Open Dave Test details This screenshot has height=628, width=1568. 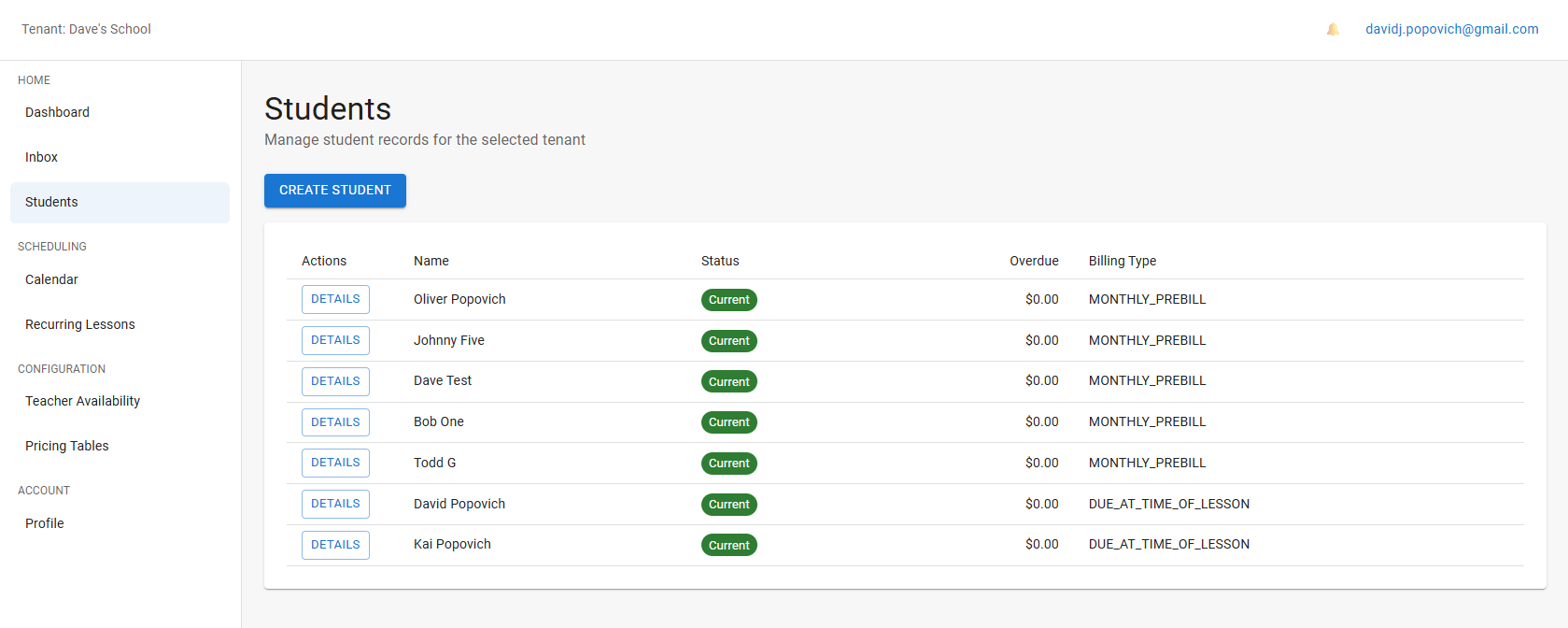click(x=335, y=381)
